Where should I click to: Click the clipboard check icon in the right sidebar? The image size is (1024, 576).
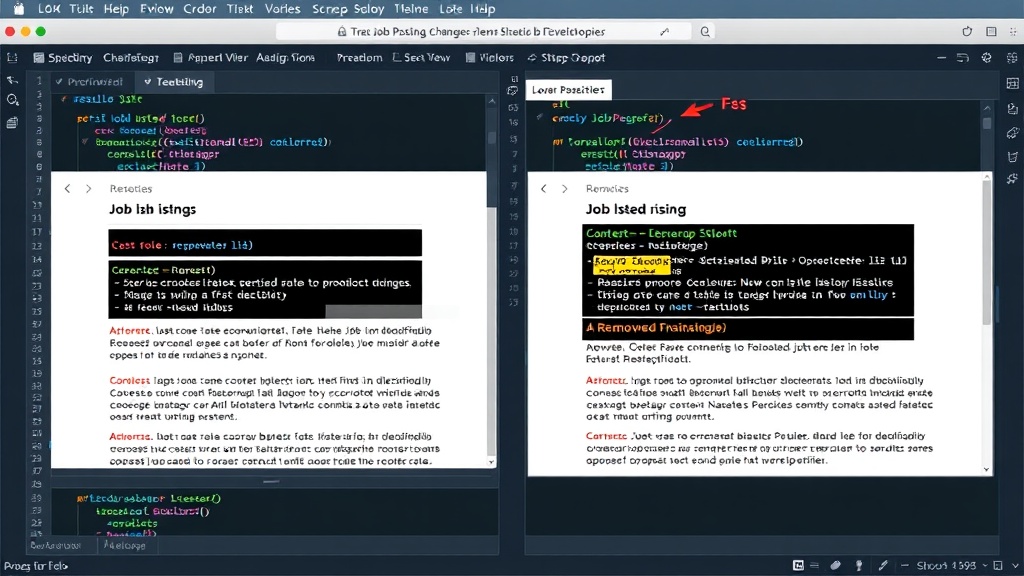click(x=1013, y=157)
